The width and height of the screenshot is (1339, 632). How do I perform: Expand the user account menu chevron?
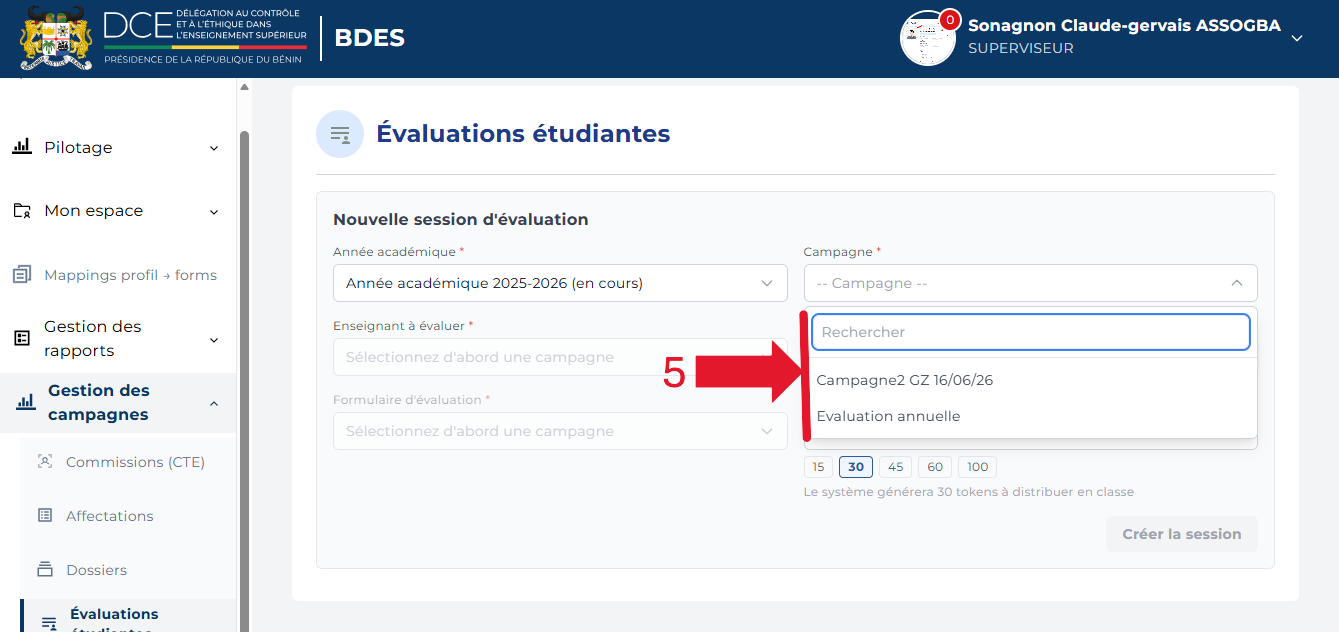(1297, 38)
